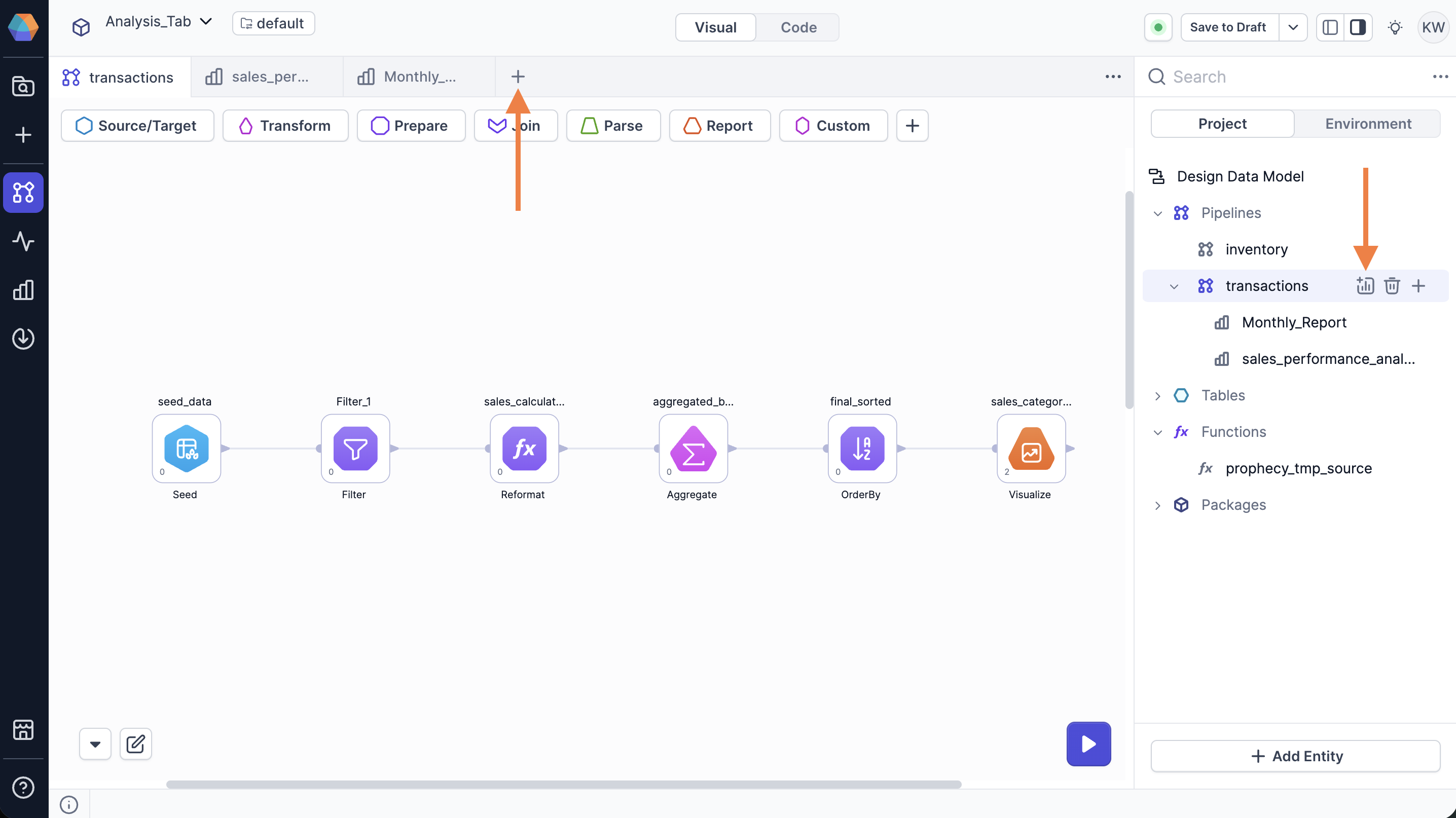1456x818 pixels.
Task: Switch to Code view
Action: click(x=798, y=27)
